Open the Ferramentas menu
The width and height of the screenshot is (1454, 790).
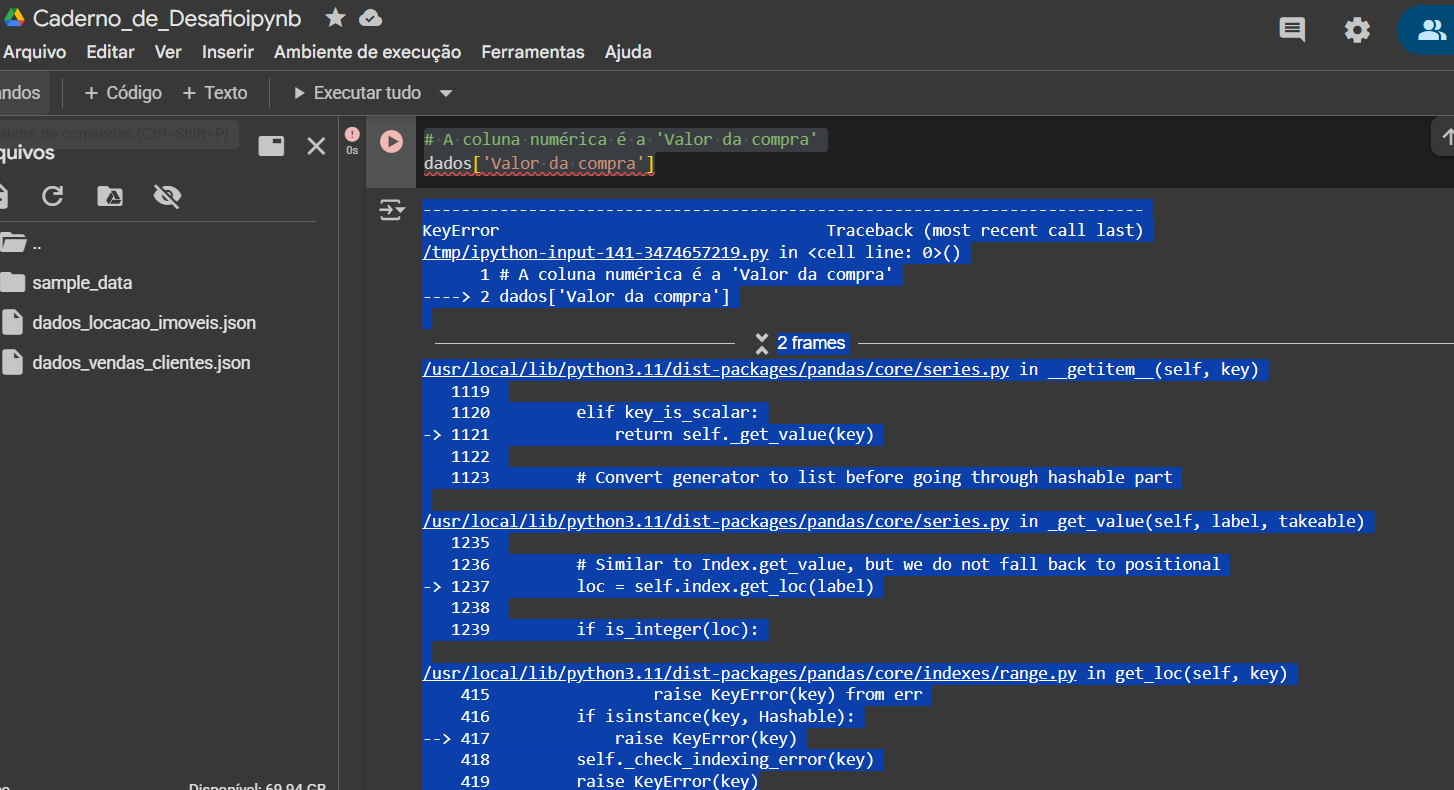coord(532,52)
